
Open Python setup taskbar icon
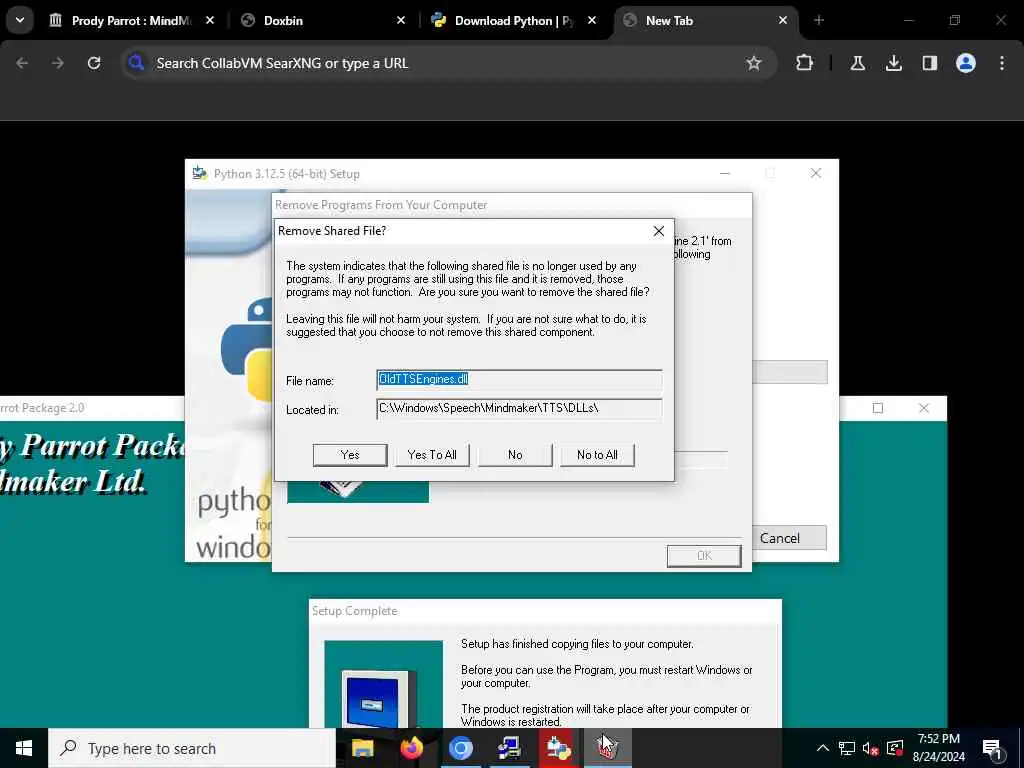(558, 748)
